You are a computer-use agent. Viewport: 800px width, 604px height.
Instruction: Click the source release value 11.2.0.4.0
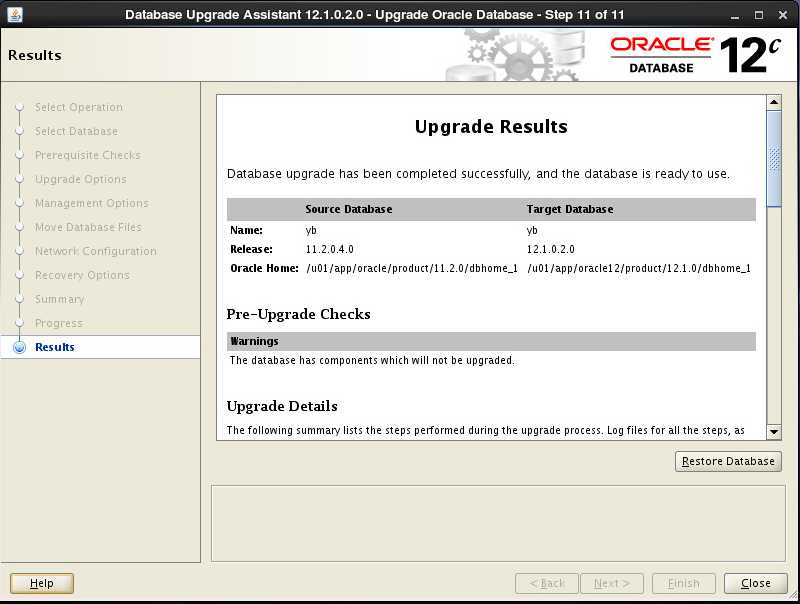click(330, 249)
